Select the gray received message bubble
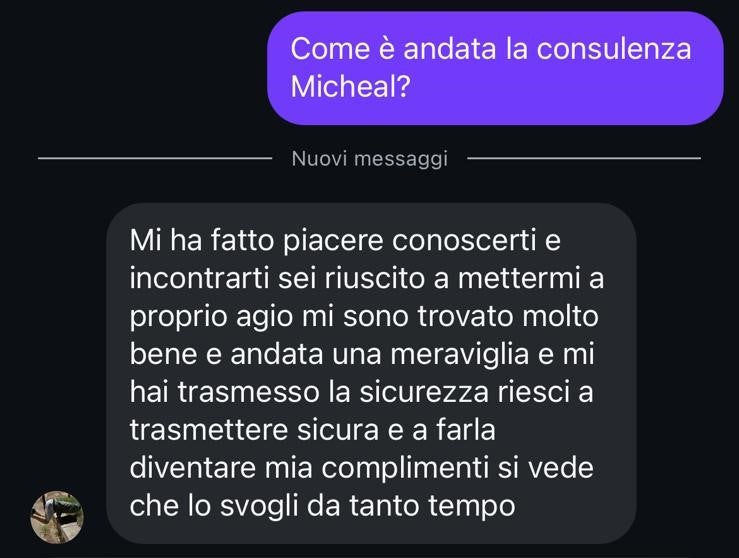This screenshot has height=558, width=739. (x=371, y=373)
